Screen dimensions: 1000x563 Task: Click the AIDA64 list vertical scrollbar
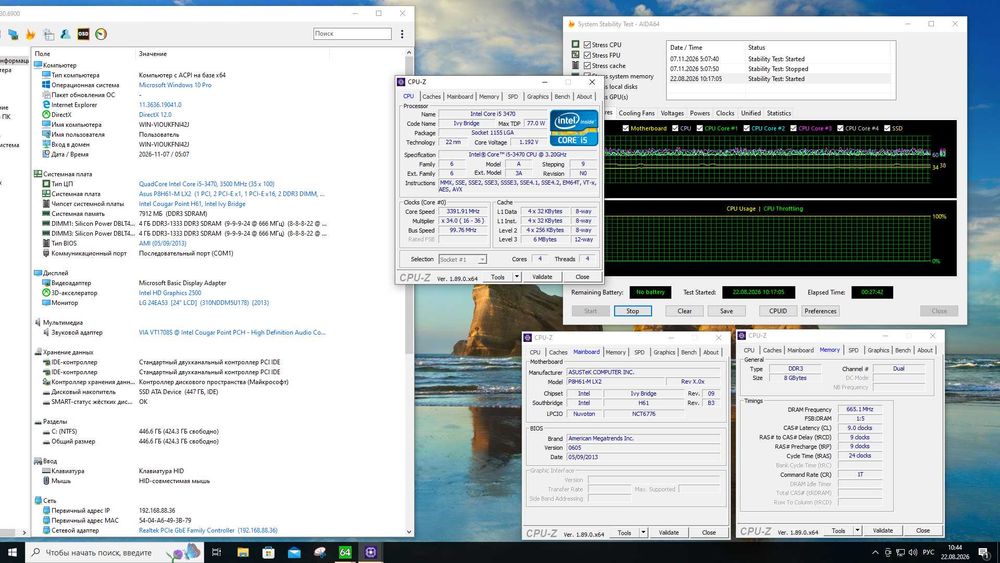(409, 291)
